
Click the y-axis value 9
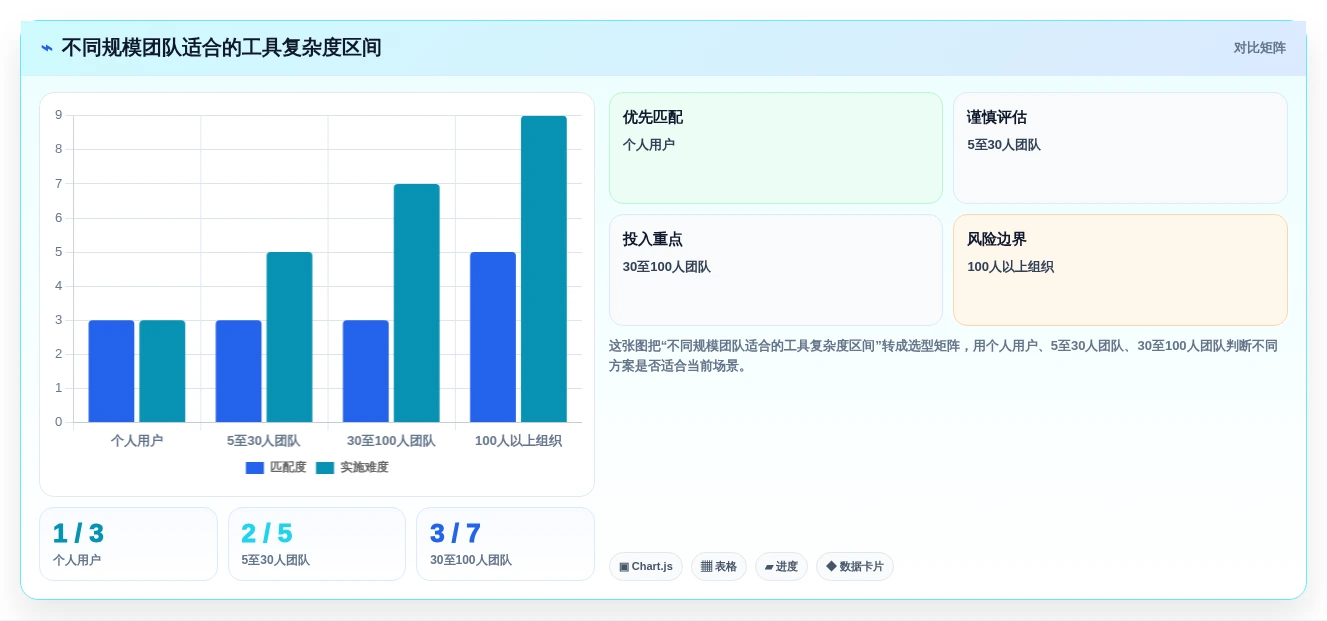59,115
